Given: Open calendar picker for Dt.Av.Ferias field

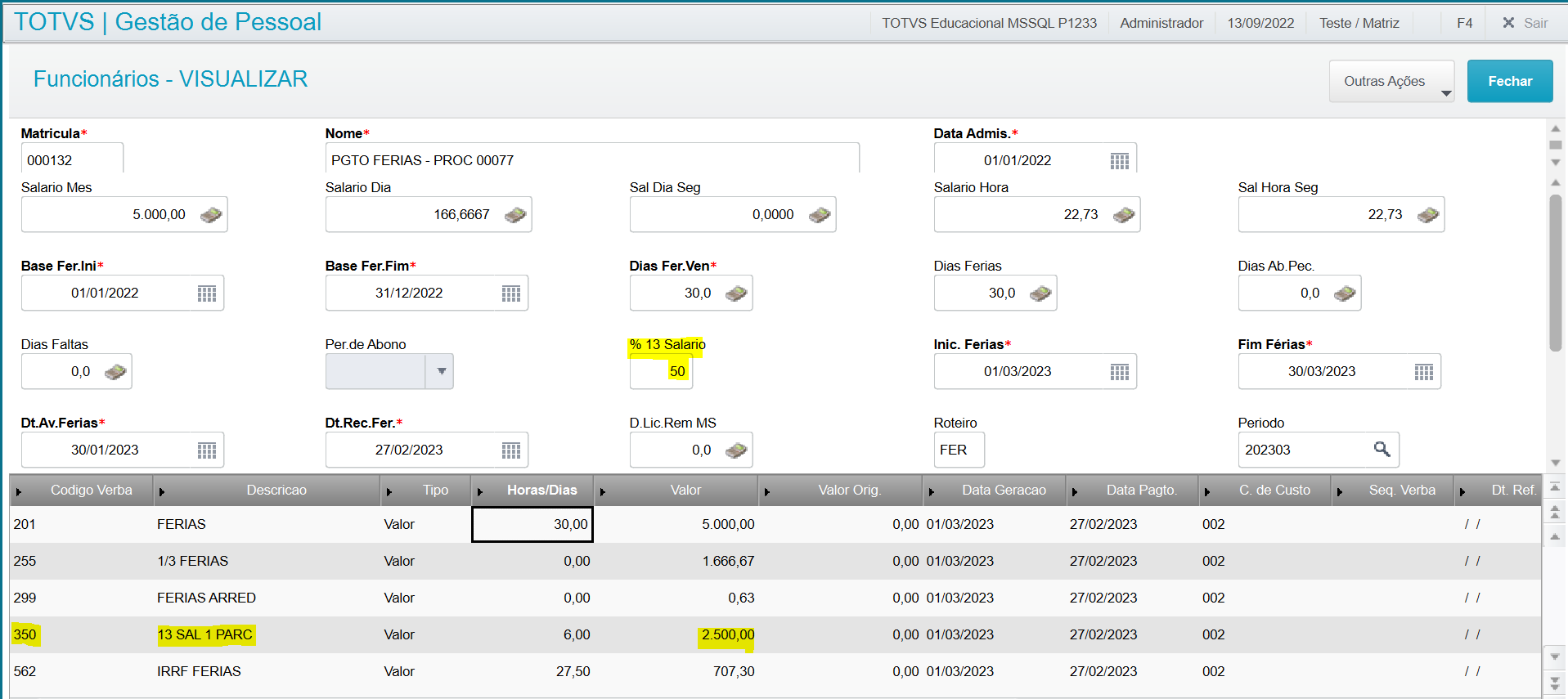Looking at the screenshot, I should click(x=207, y=450).
